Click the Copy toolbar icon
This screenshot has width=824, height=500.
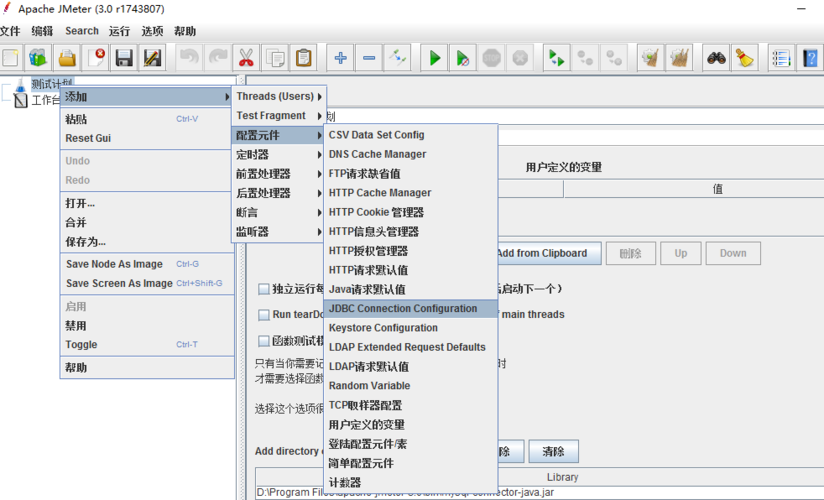[x=275, y=57]
